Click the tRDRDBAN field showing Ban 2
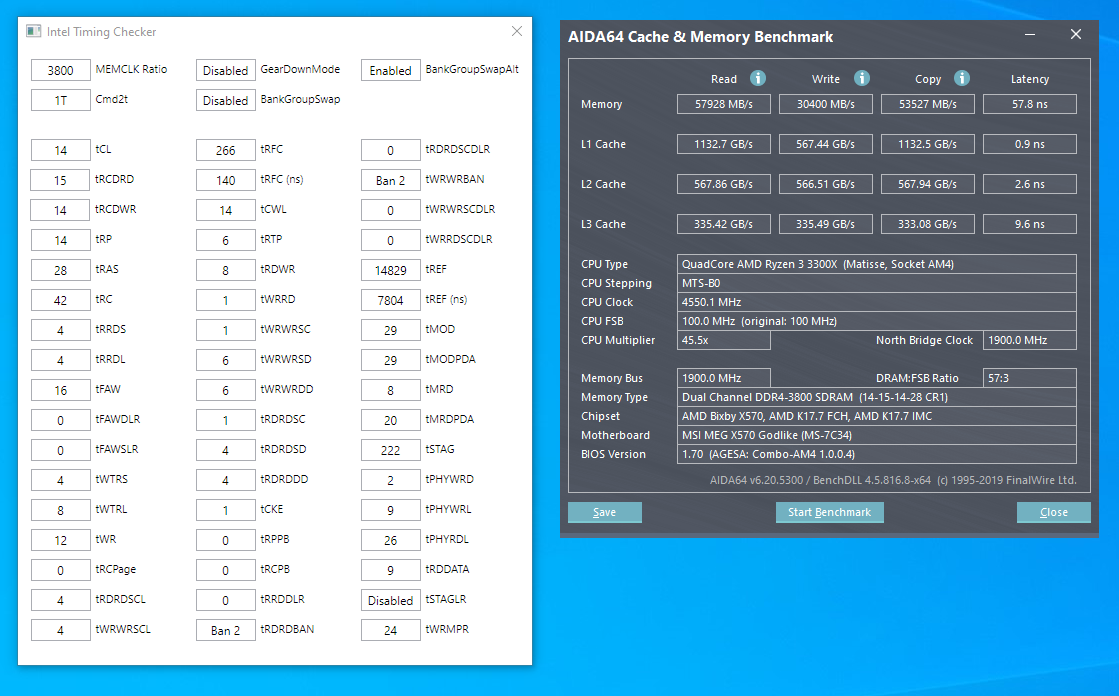The image size is (1119, 696). [226, 630]
